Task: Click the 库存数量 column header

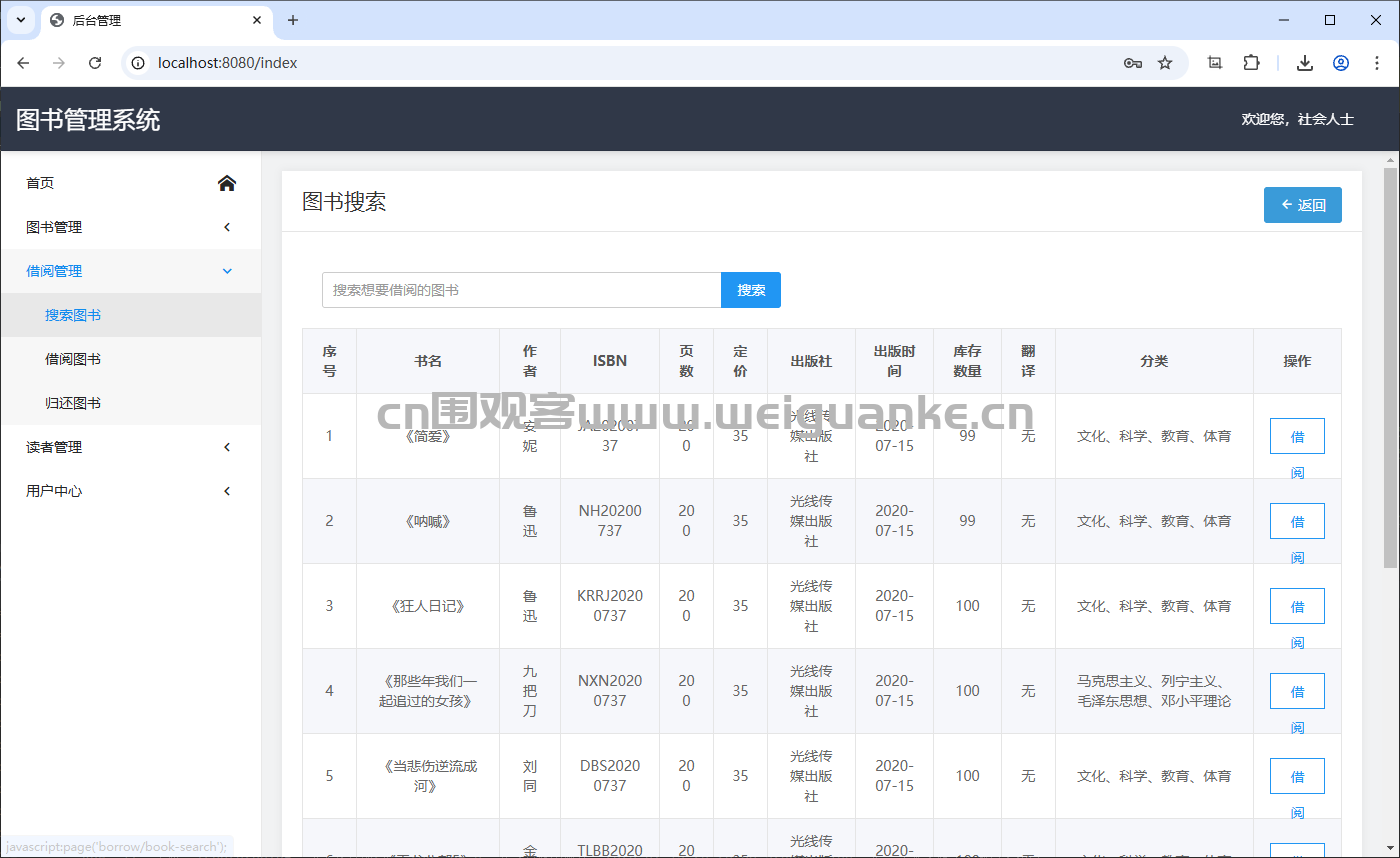Action: [967, 361]
